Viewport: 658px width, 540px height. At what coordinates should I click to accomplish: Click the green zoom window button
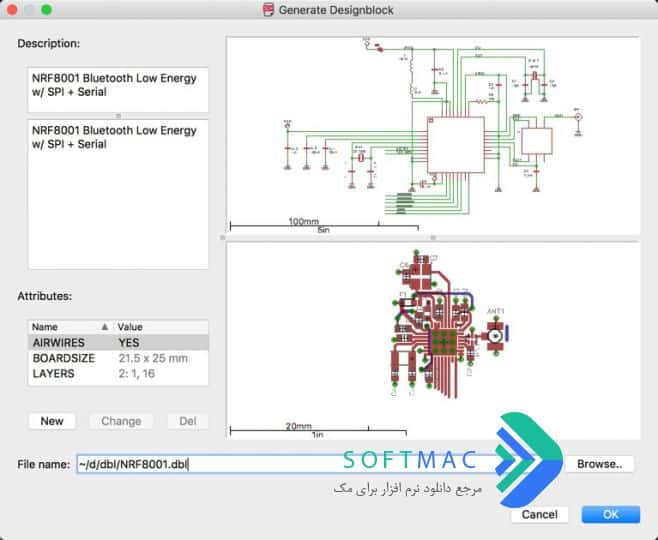coord(47,10)
